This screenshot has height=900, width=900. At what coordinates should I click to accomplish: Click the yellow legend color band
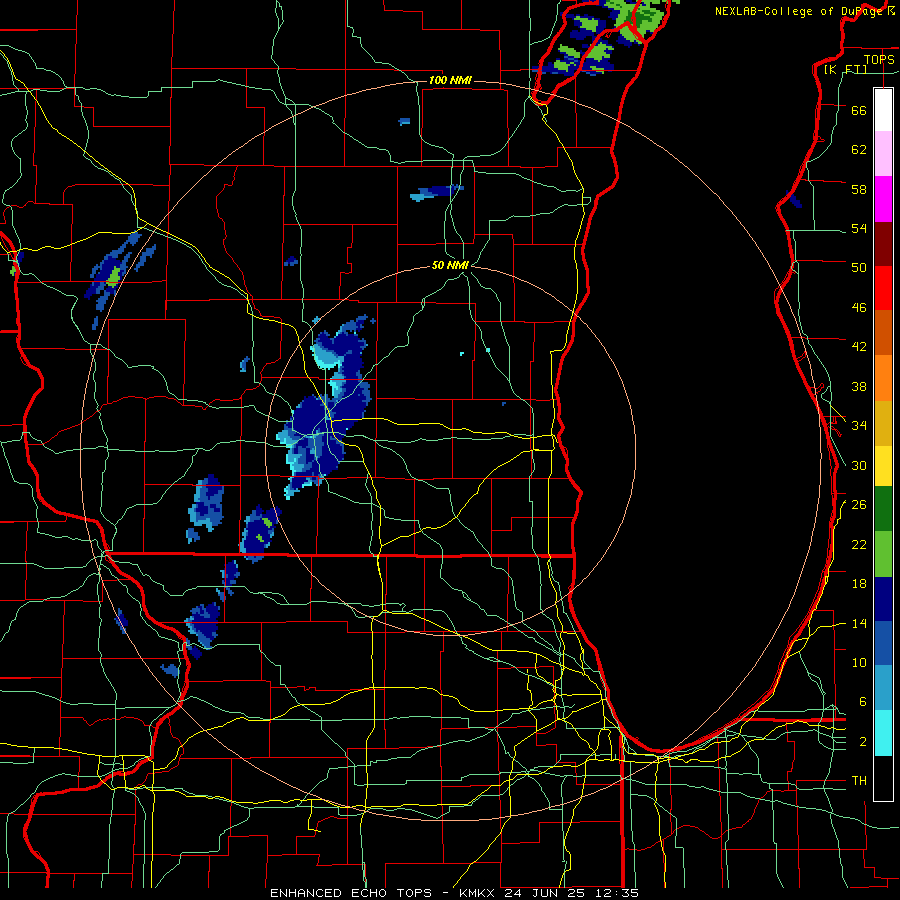click(x=883, y=466)
